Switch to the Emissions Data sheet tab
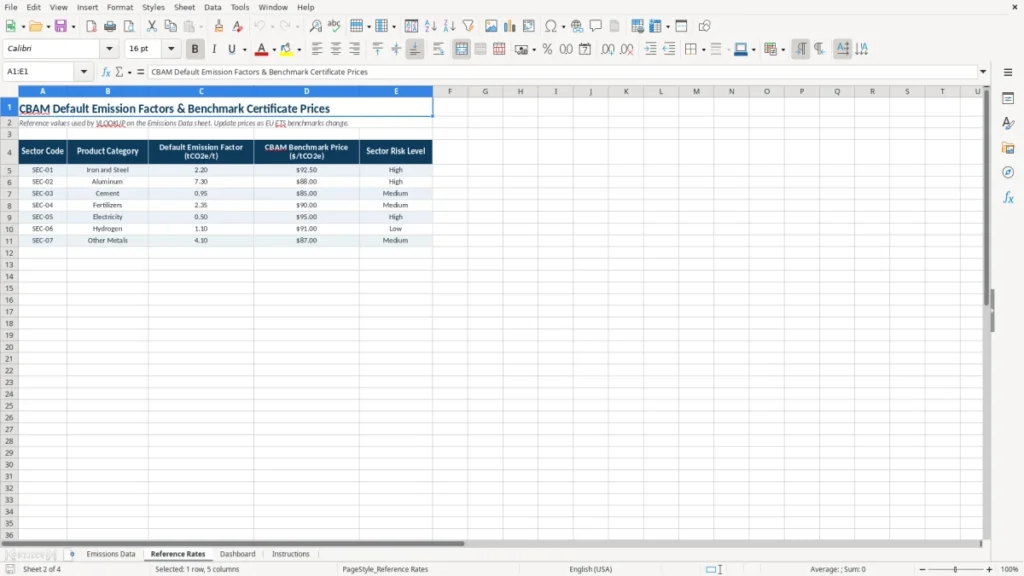This screenshot has height=576, width=1024. (111, 554)
